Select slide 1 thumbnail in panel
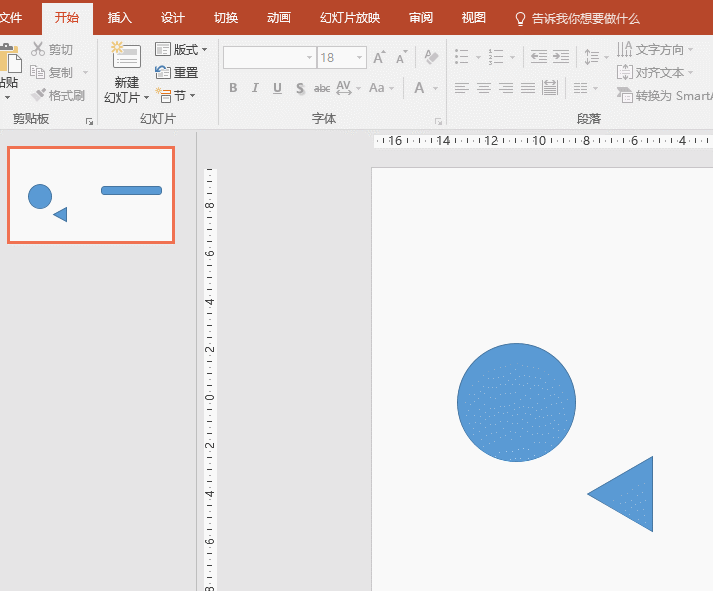 tap(91, 195)
